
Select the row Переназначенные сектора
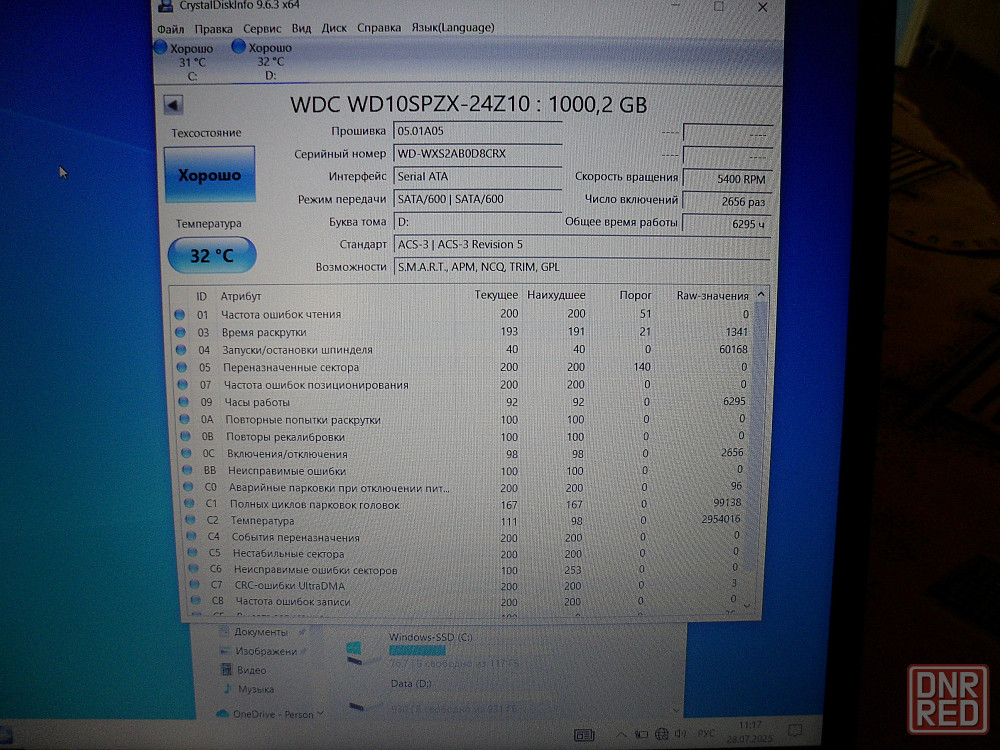(x=464, y=367)
